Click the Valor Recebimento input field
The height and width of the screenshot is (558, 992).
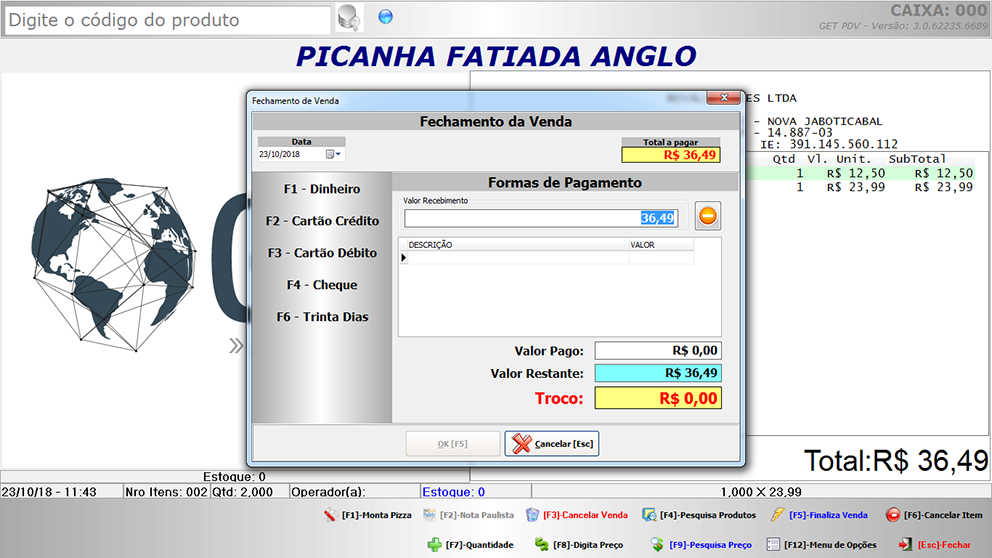540,218
